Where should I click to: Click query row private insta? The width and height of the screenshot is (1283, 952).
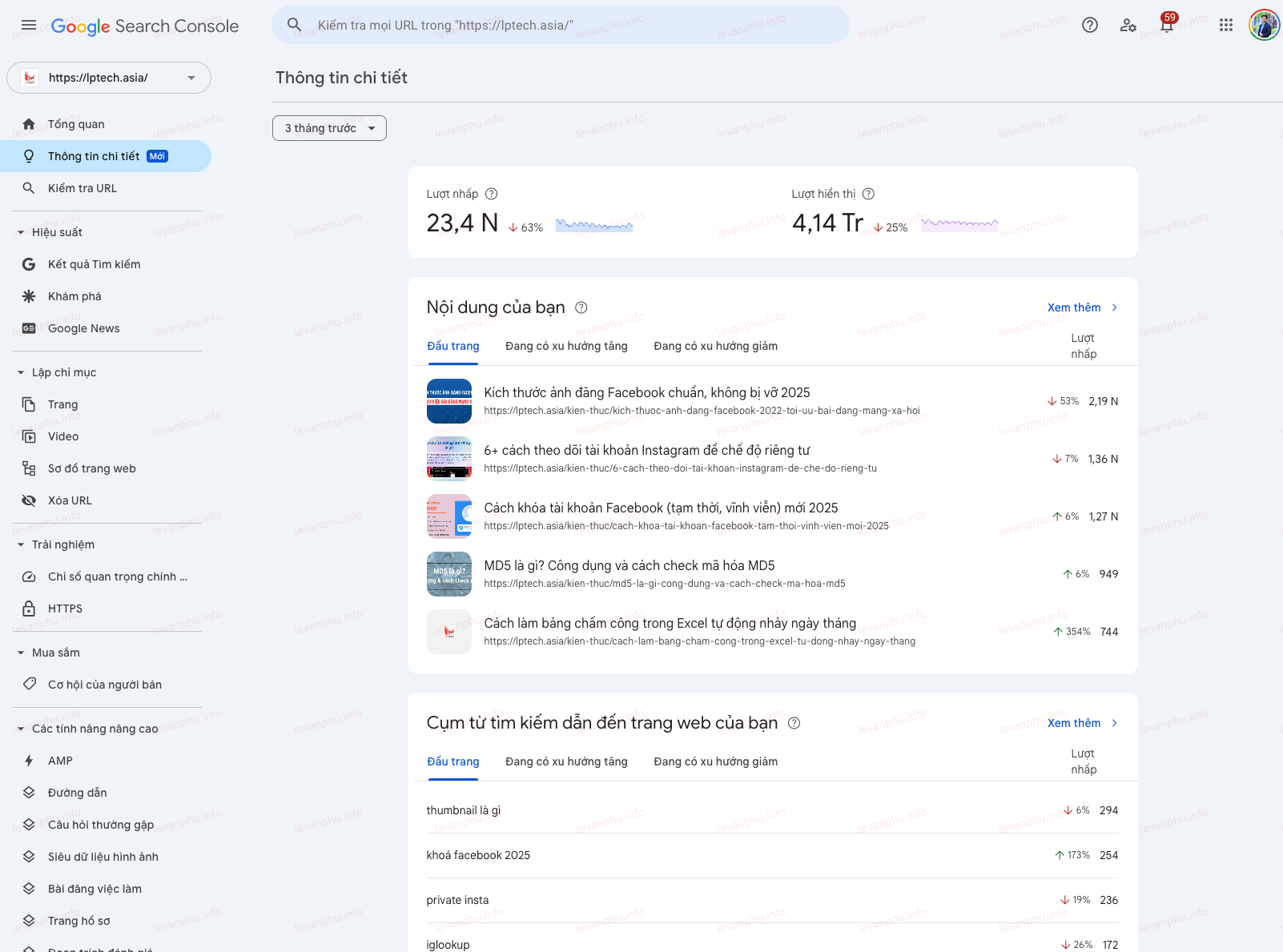pos(772,900)
